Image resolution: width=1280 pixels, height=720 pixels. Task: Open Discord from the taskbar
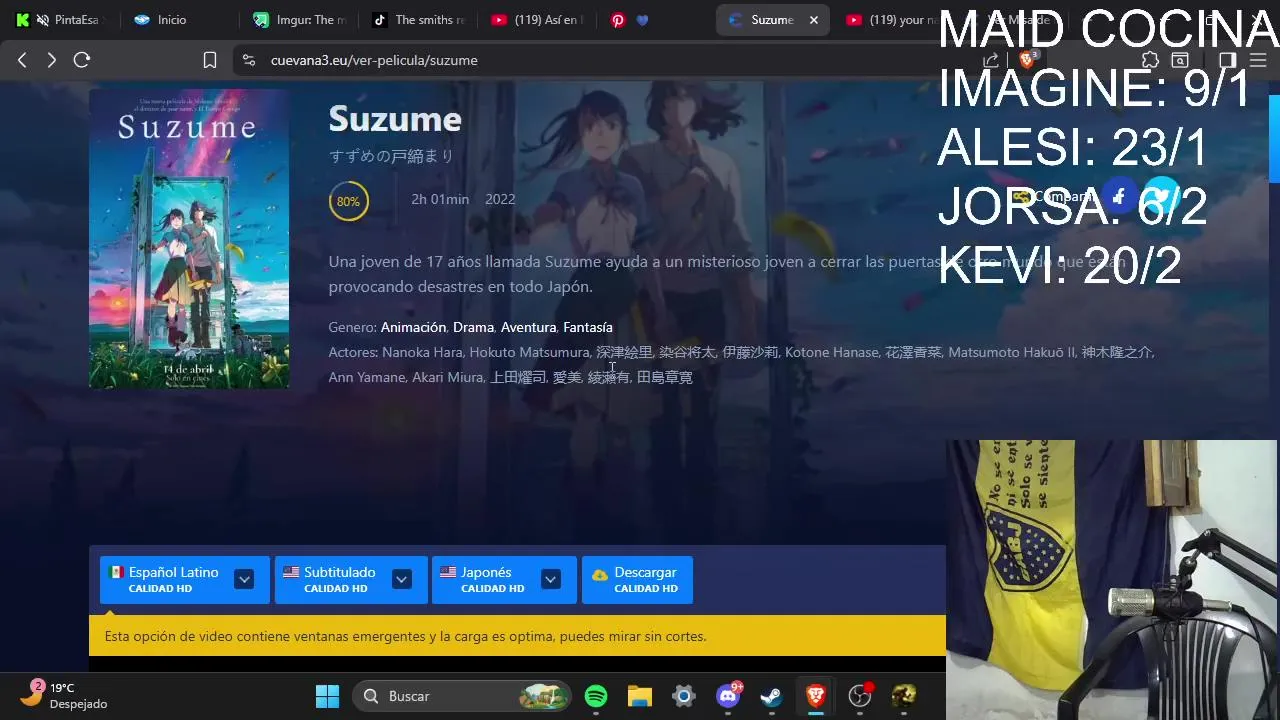(728, 696)
